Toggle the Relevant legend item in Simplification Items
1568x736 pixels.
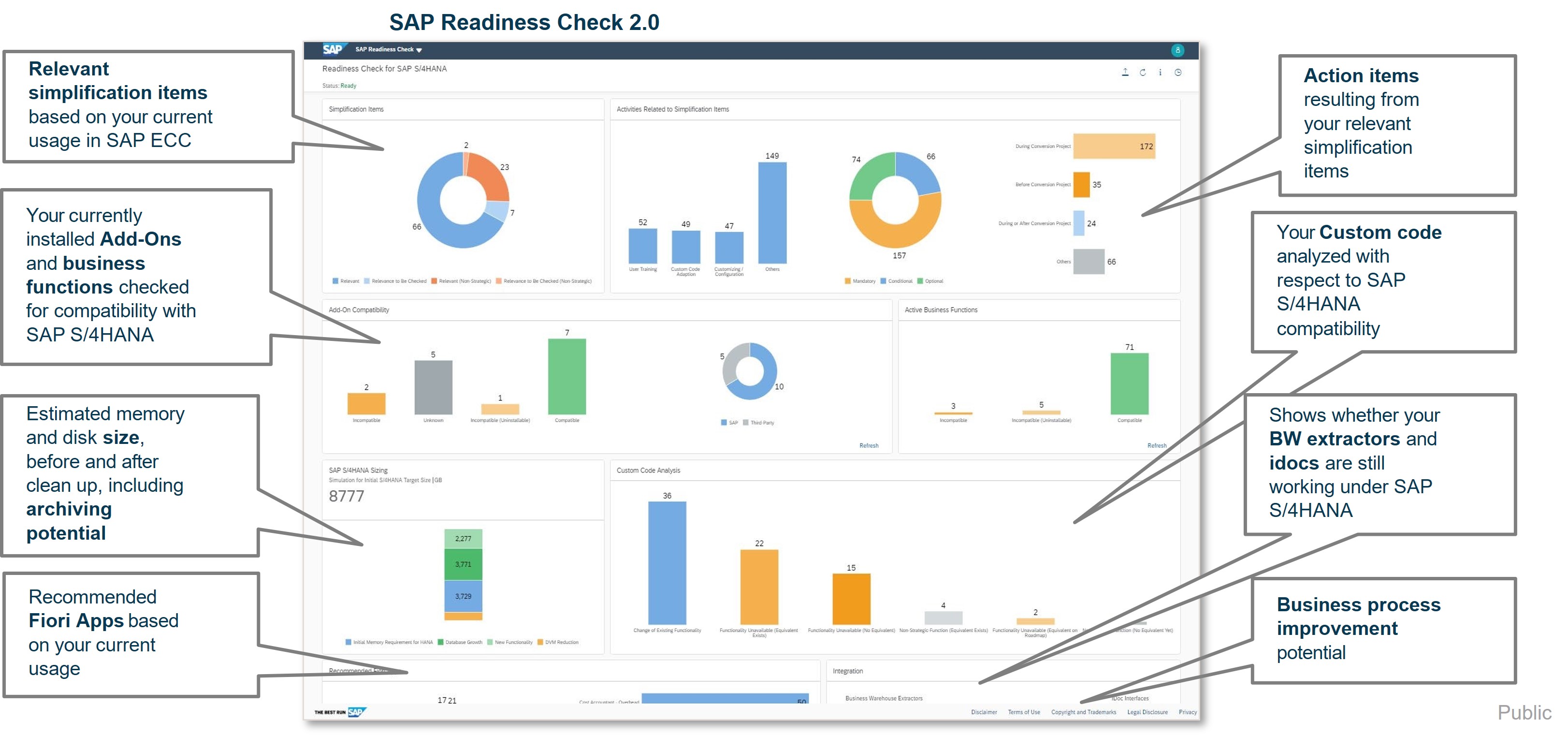(345, 281)
